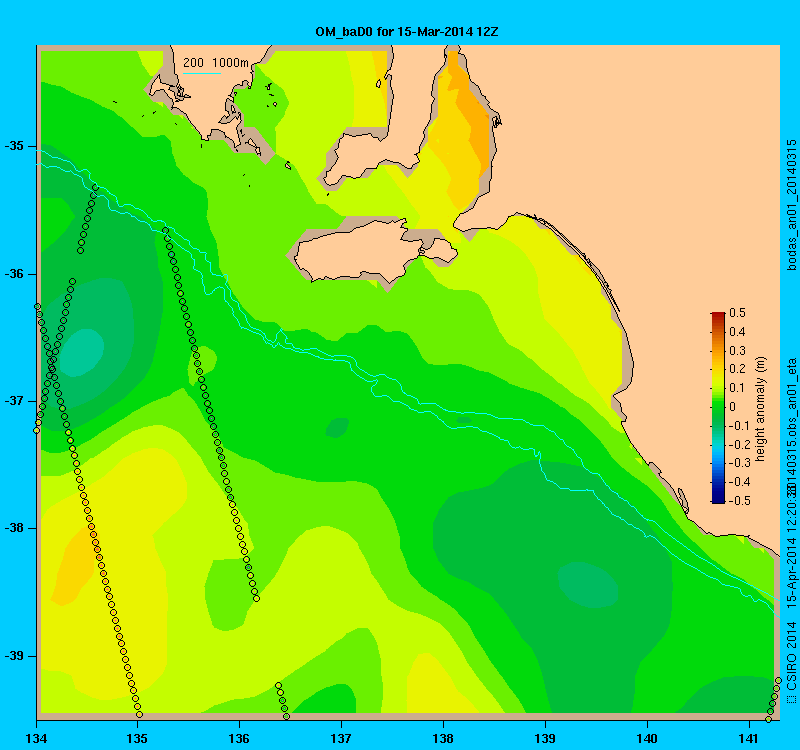800x750 pixels.
Task: Click the maximum 0.5 colorbar tick label
Action: [x=737, y=313]
